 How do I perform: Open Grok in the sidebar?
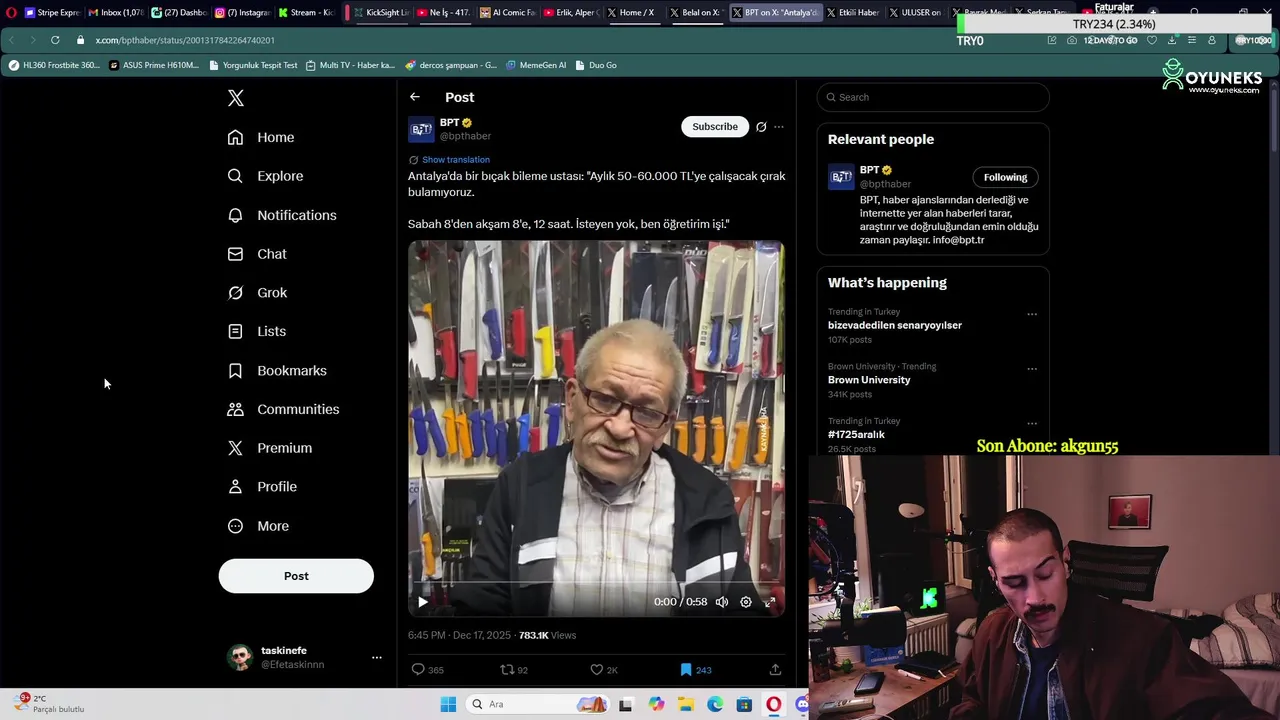click(257, 293)
